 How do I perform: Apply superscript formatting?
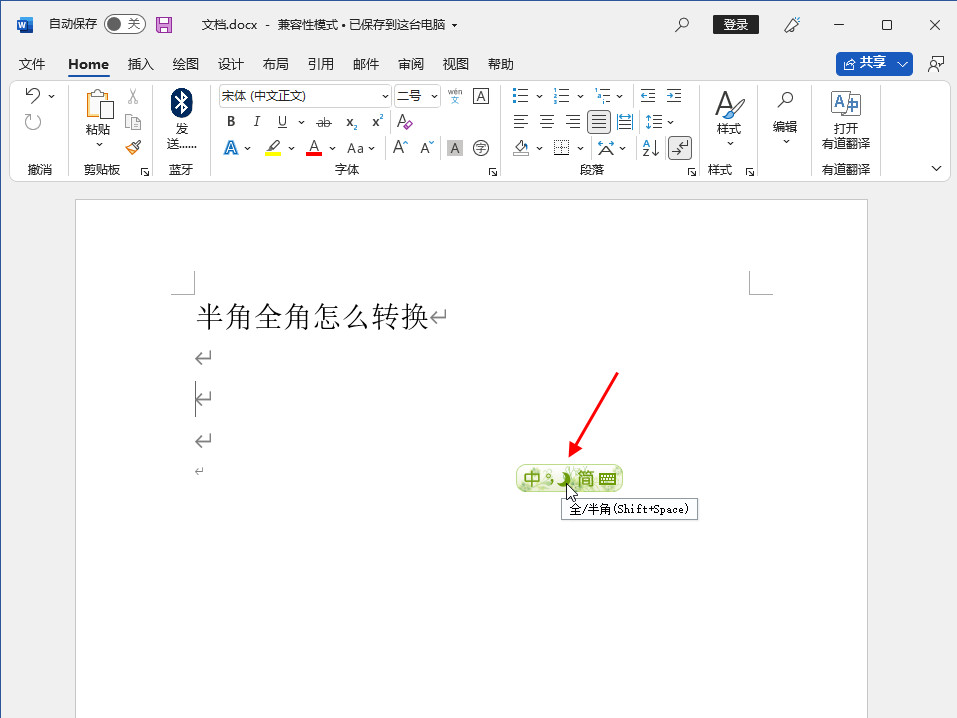click(x=377, y=121)
